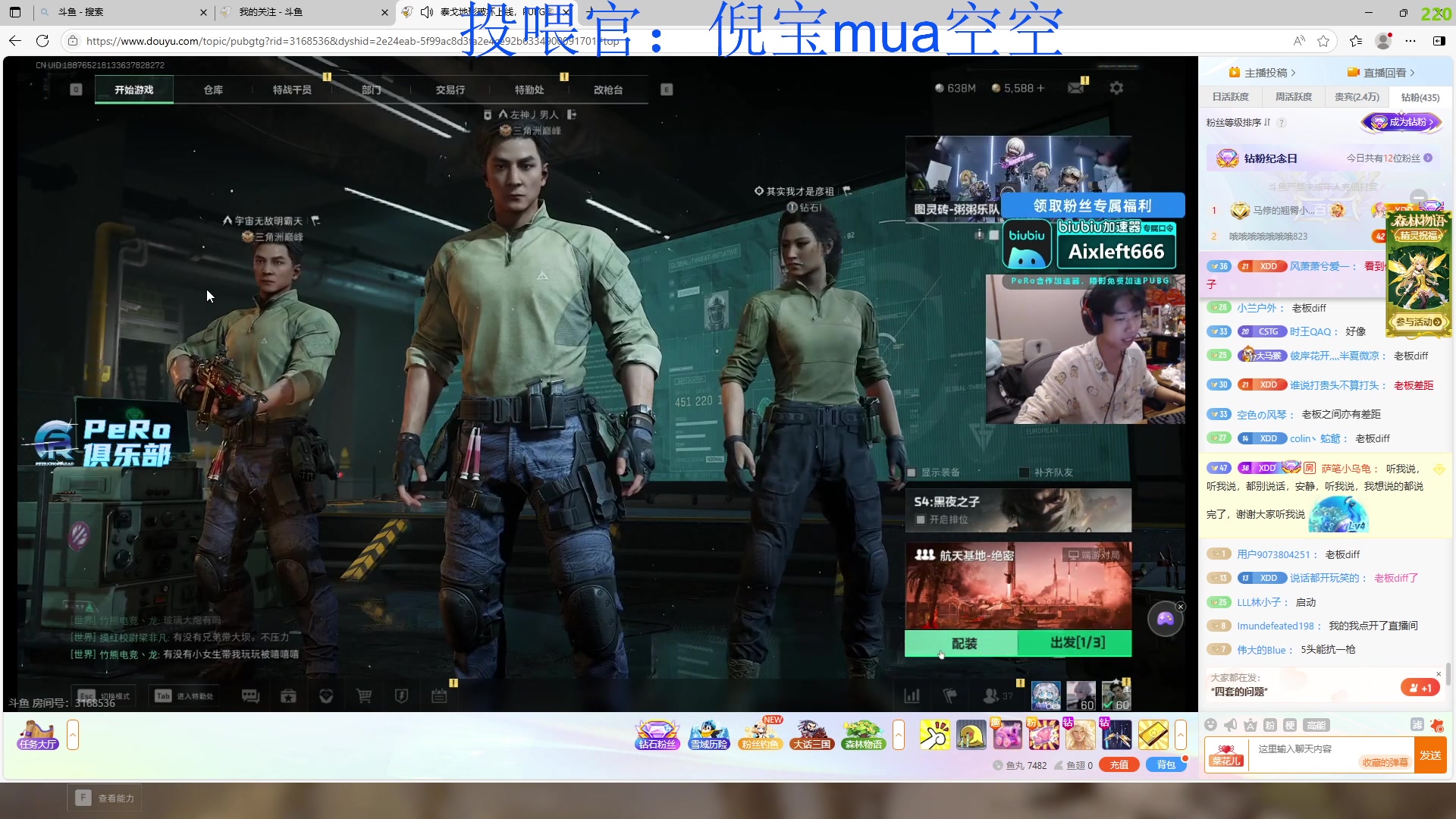Open the 背包 backpack button
Viewport: 1456px width, 819px height.
pos(1166,764)
